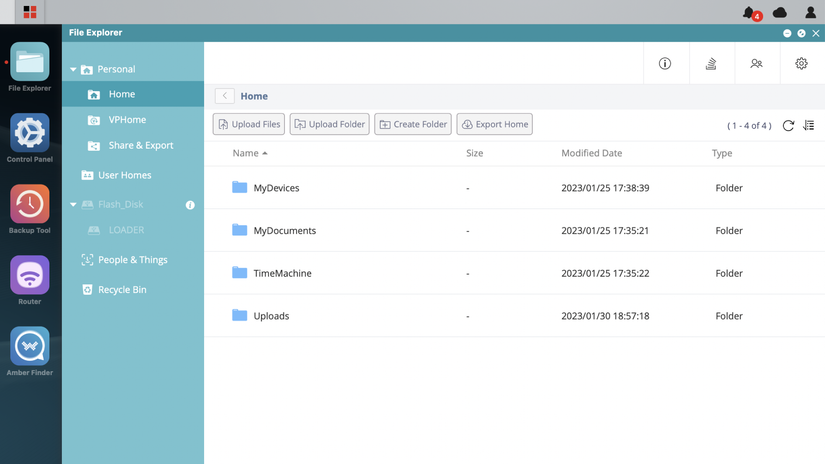Click the Personal section label
The height and width of the screenshot is (464, 825).
click(116, 69)
